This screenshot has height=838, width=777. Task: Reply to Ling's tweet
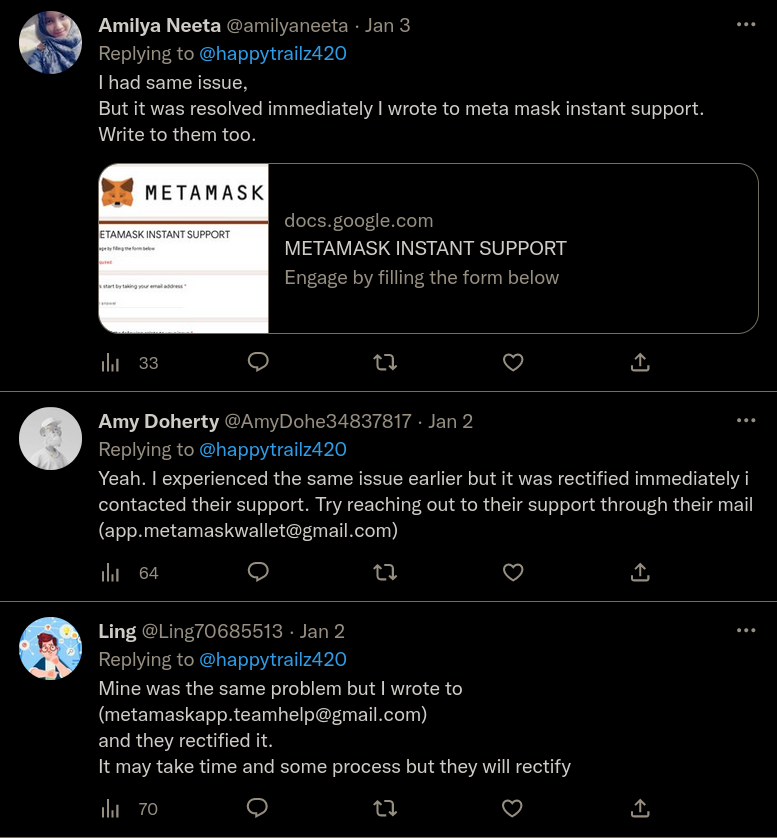click(x=258, y=808)
